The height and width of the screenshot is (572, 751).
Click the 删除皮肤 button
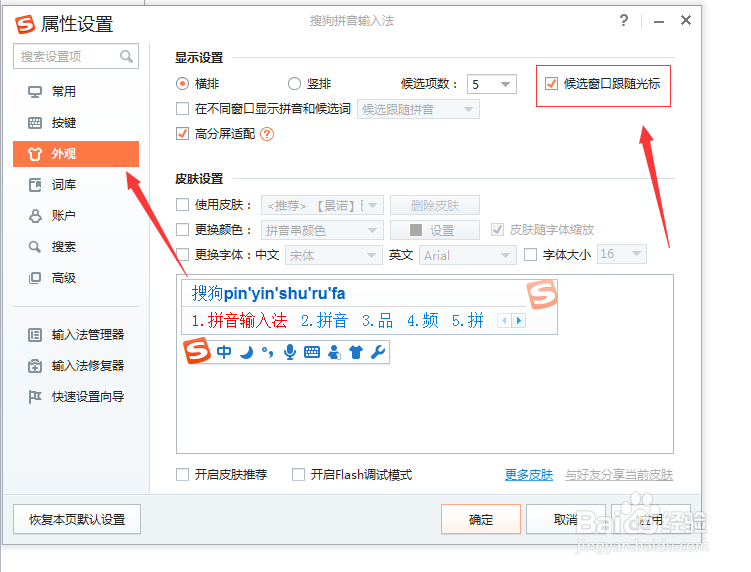point(435,206)
